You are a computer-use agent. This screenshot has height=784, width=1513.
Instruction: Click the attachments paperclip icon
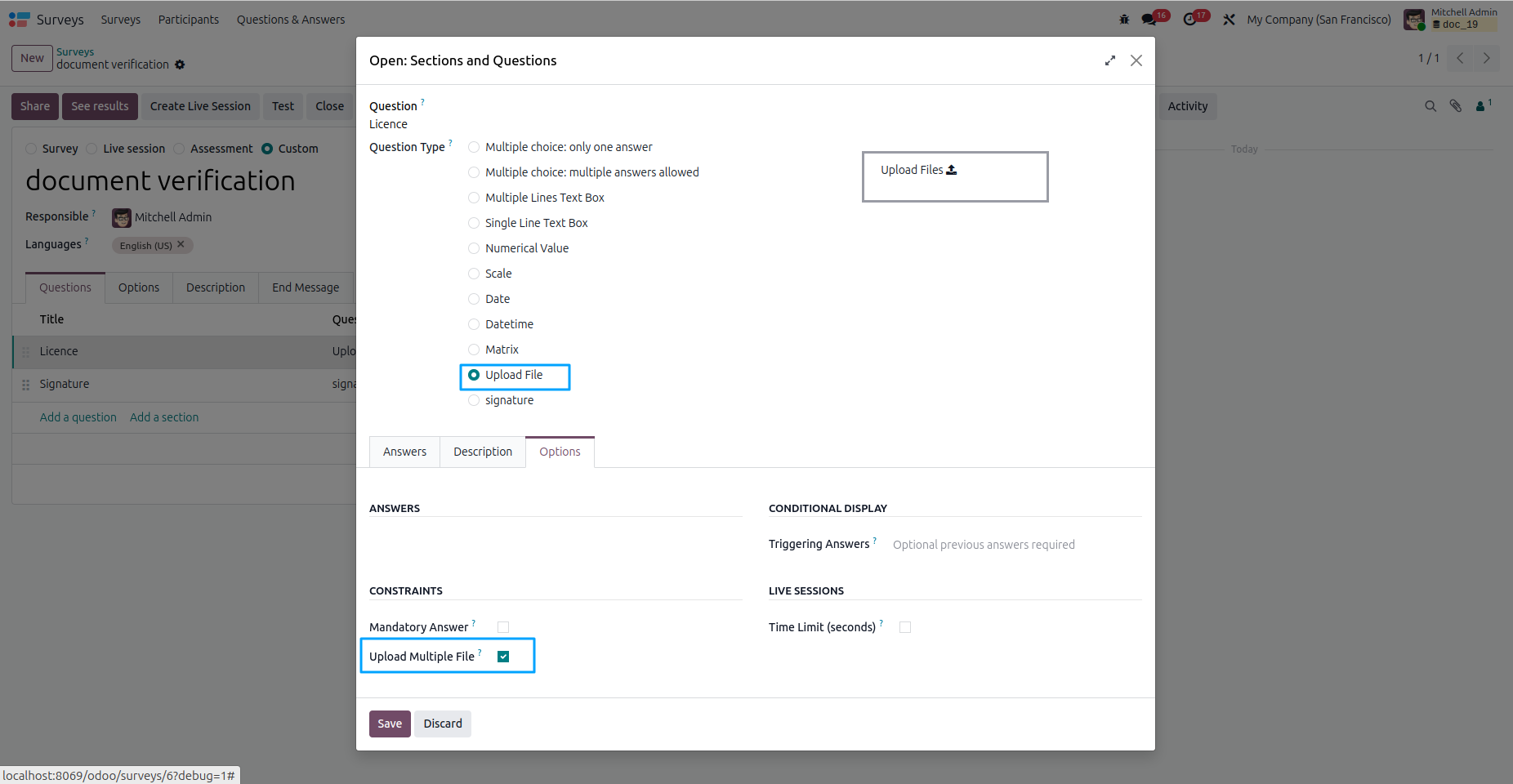click(x=1456, y=106)
